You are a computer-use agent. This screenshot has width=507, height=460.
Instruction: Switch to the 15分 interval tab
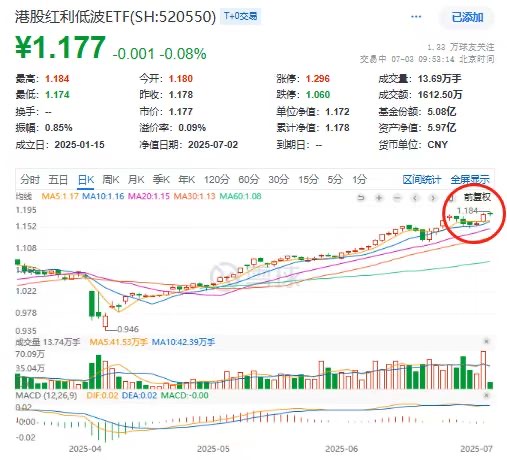pyautogui.click(x=308, y=180)
